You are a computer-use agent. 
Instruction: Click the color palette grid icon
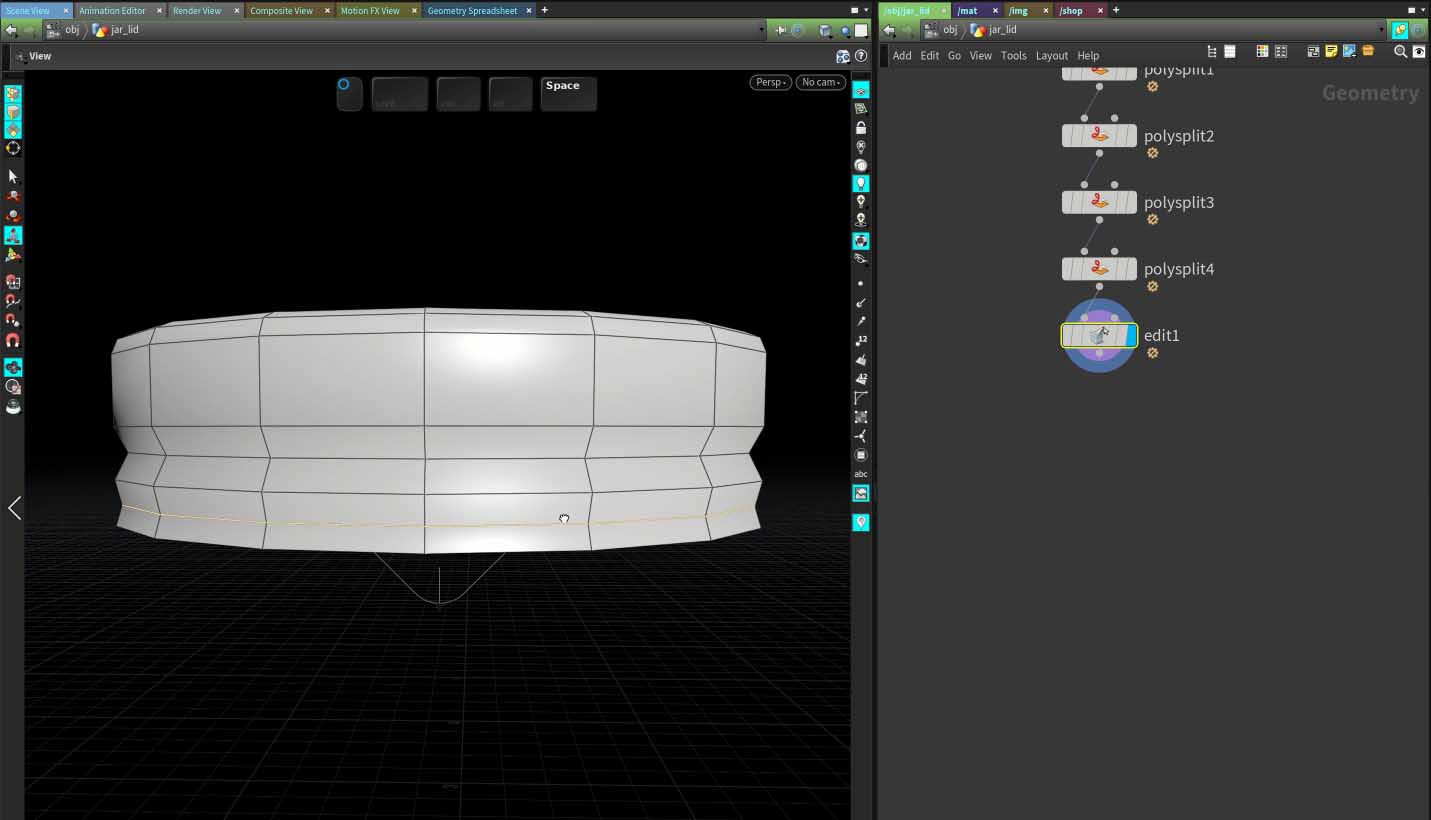pyautogui.click(x=1262, y=52)
